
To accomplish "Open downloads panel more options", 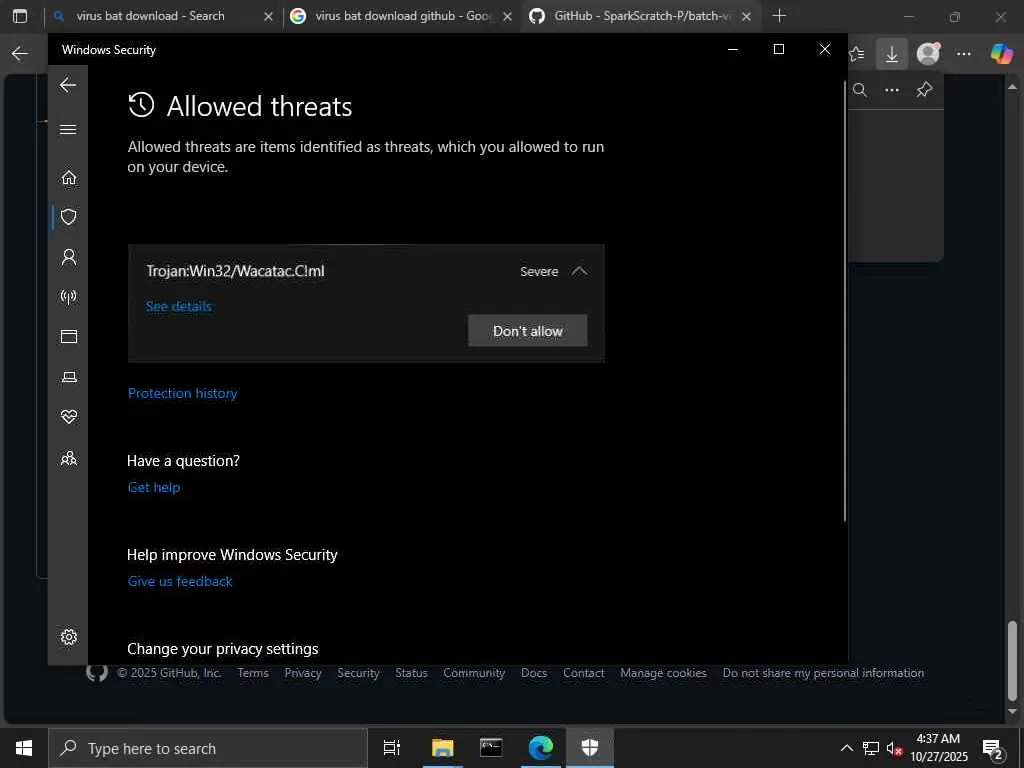I will (892, 90).
